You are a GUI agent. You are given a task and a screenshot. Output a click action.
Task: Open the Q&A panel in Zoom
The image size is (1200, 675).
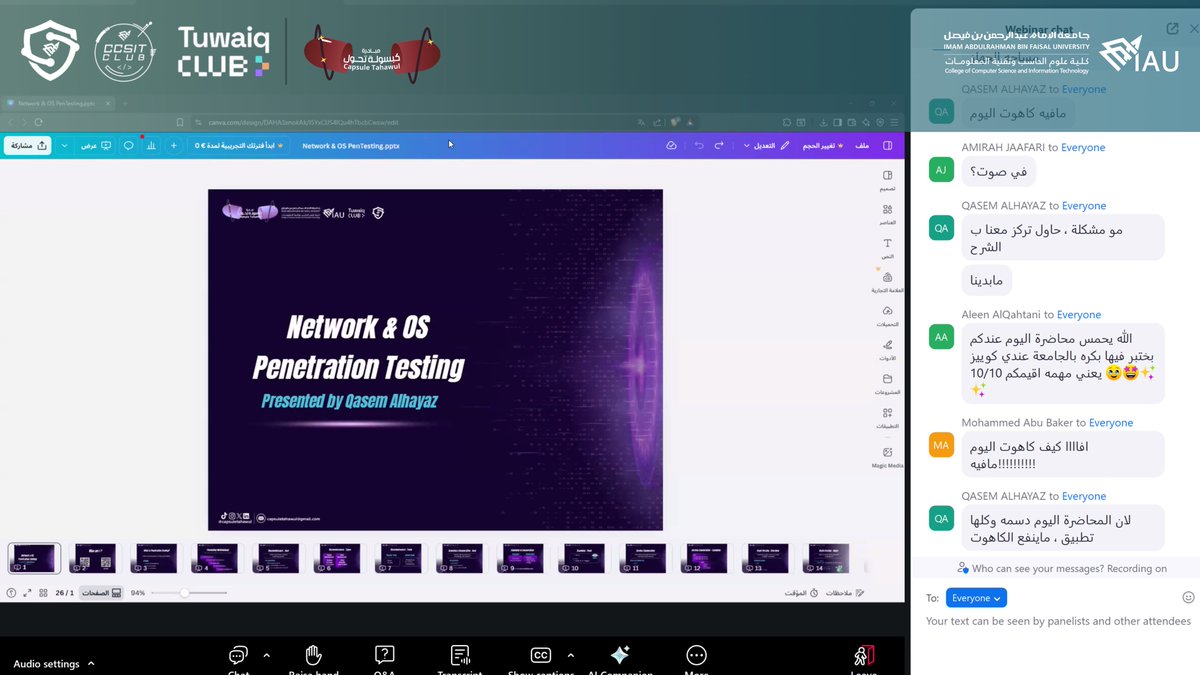(x=384, y=660)
